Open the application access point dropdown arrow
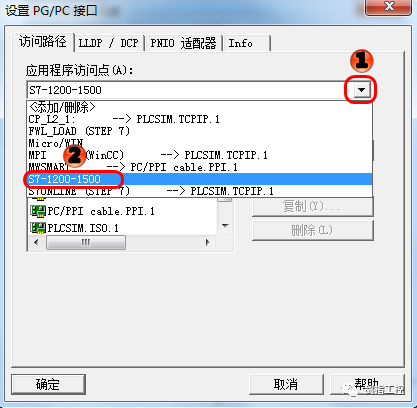This screenshot has height=408, width=417. pos(361,90)
